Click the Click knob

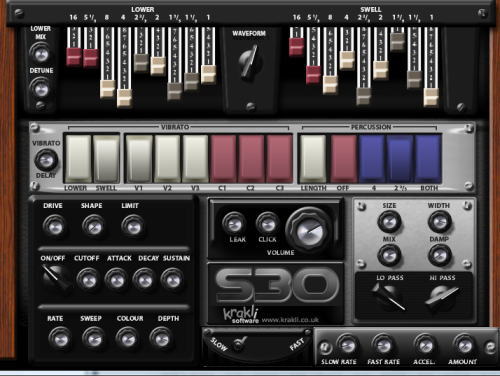267,223
